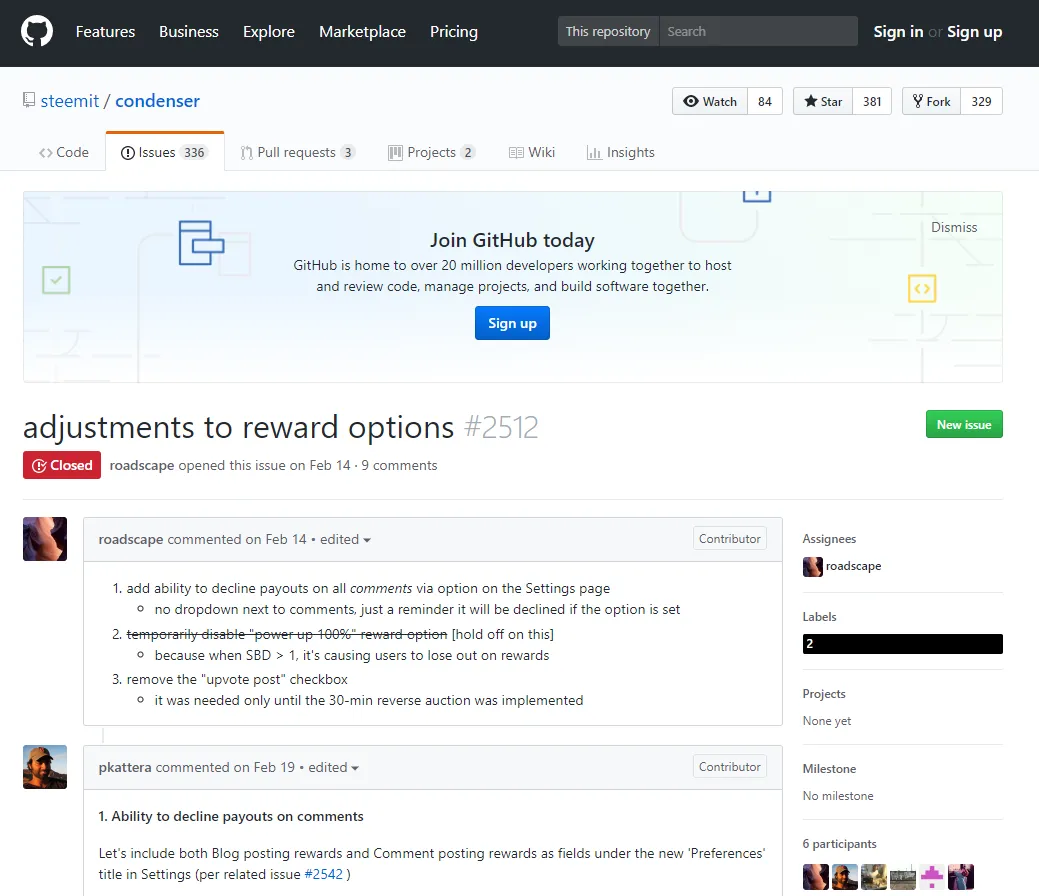Image resolution: width=1039 pixels, height=896 pixels.
Task: Click the GitHub octocat logo
Action: point(36,32)
